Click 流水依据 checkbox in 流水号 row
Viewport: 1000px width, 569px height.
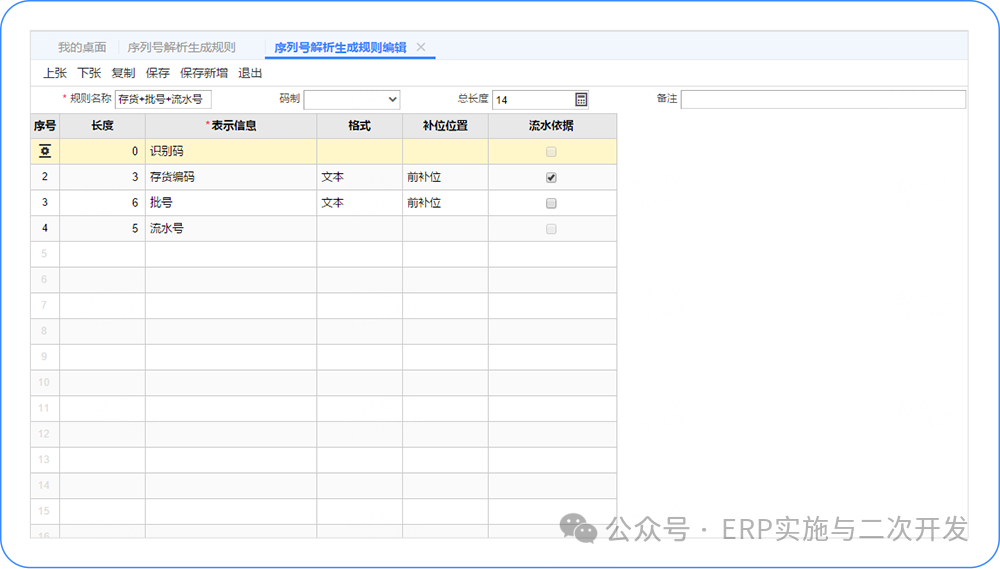[551, 229]
